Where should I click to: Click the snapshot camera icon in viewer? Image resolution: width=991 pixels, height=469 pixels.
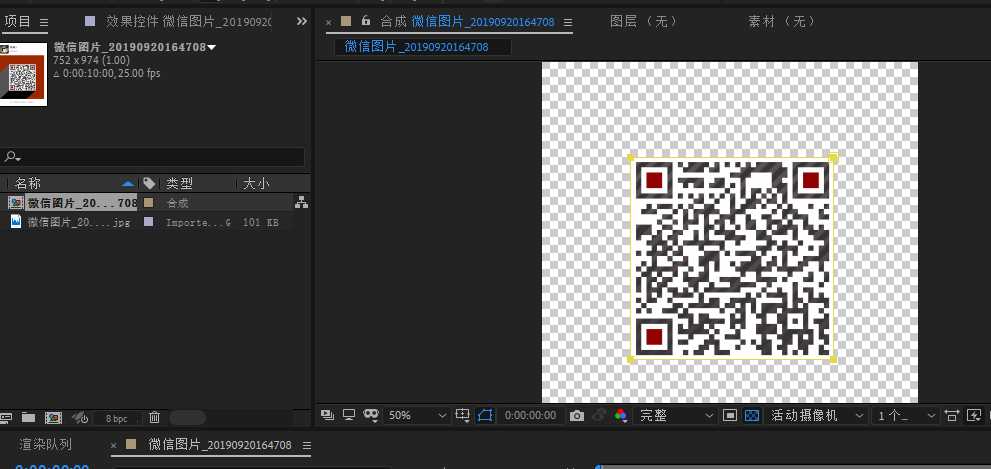(x=576, y=415)
